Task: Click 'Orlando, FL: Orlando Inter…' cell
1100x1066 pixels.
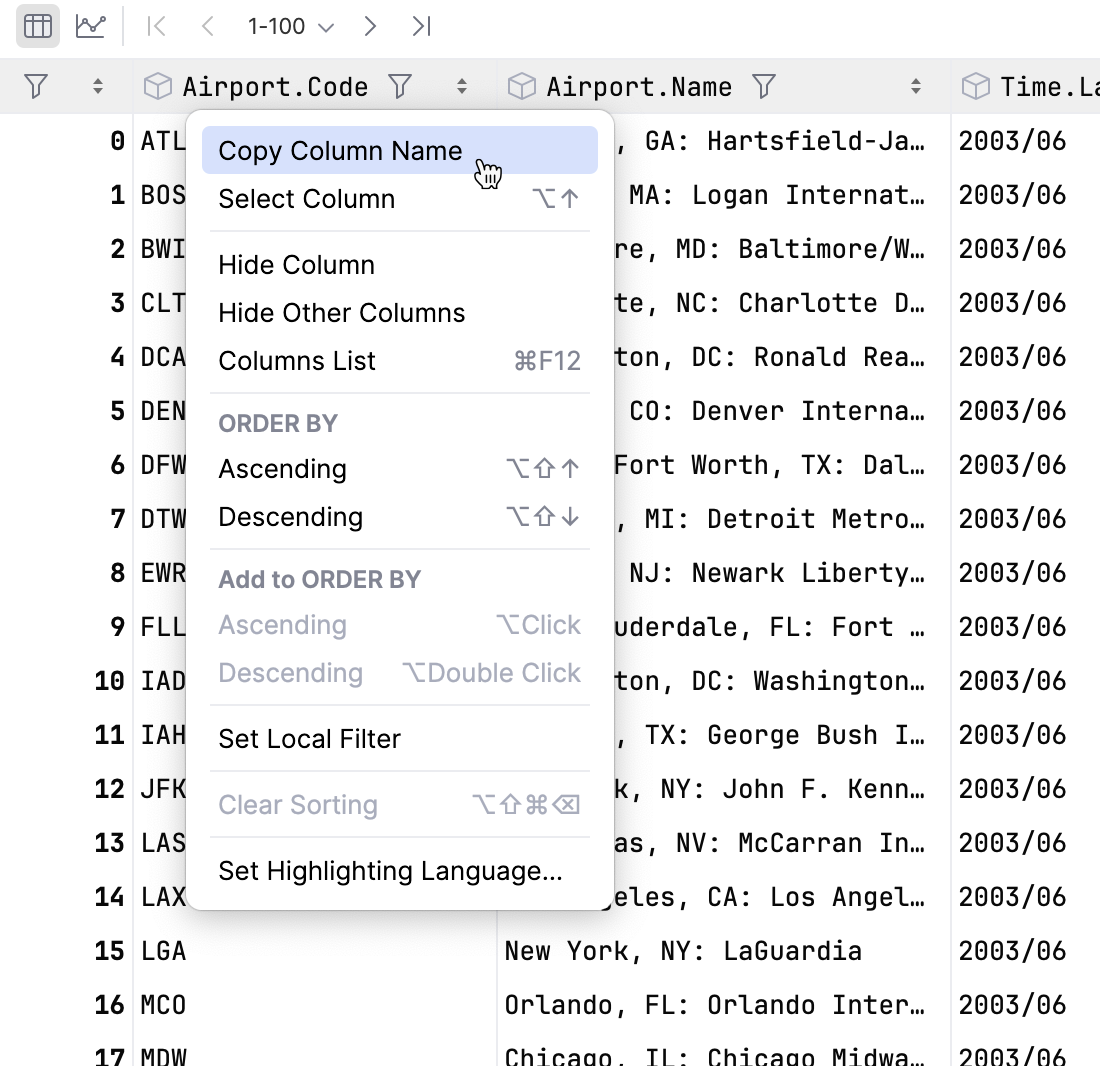Action: click(x=723, y=1005)
